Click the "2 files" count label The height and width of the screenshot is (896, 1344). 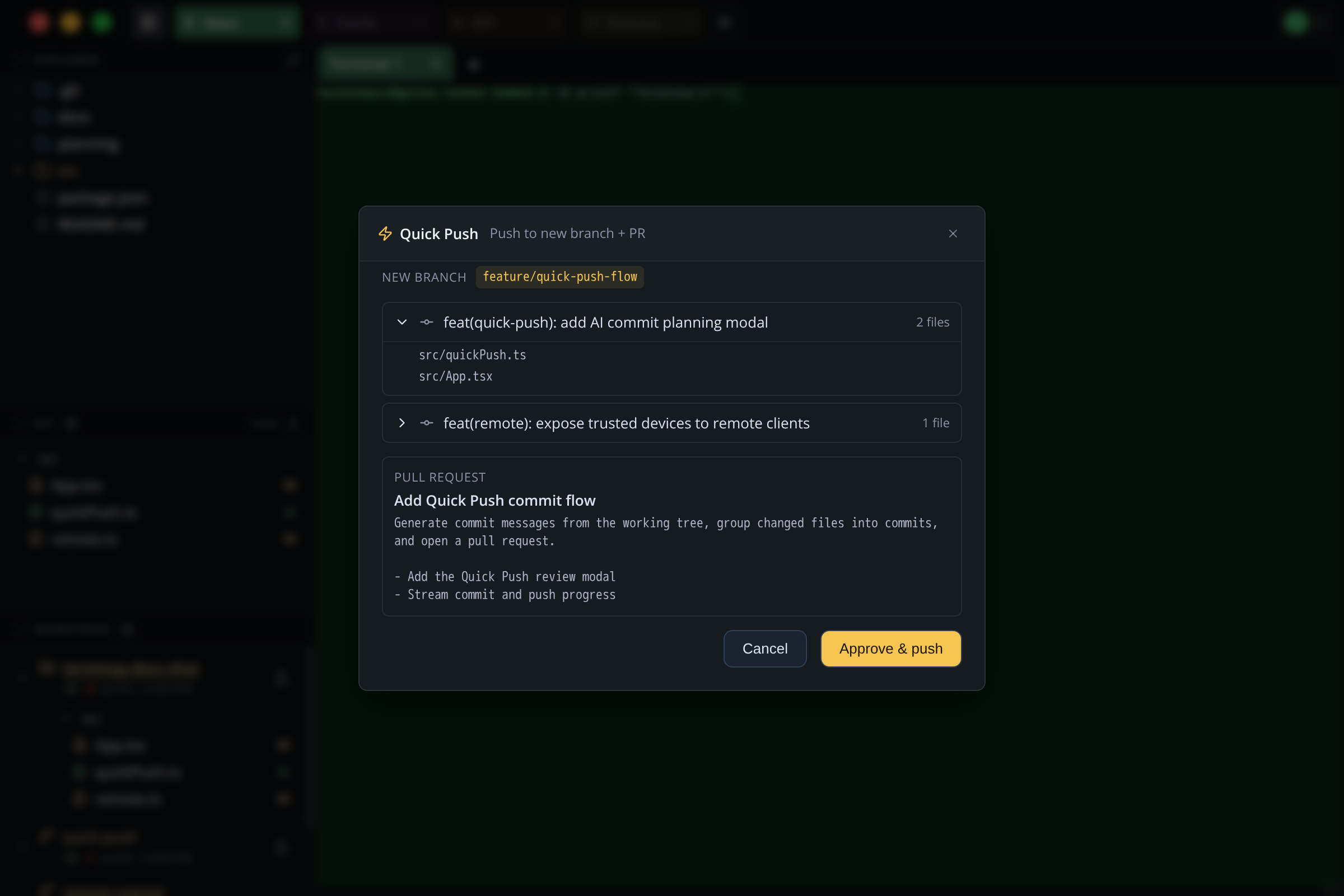coord(932,321)
